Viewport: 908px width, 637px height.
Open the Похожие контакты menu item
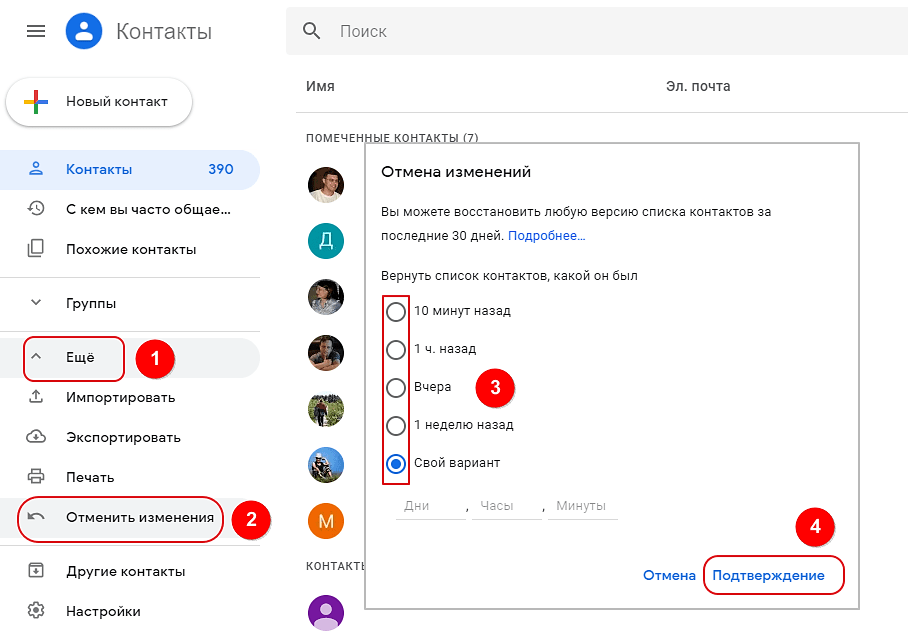point(130,249)
